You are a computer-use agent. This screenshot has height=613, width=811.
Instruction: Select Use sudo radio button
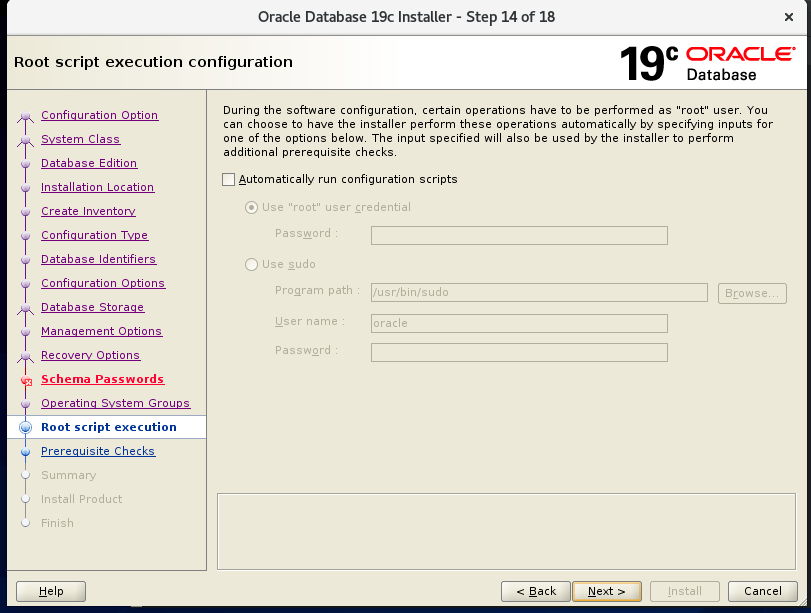click(251, 264)
